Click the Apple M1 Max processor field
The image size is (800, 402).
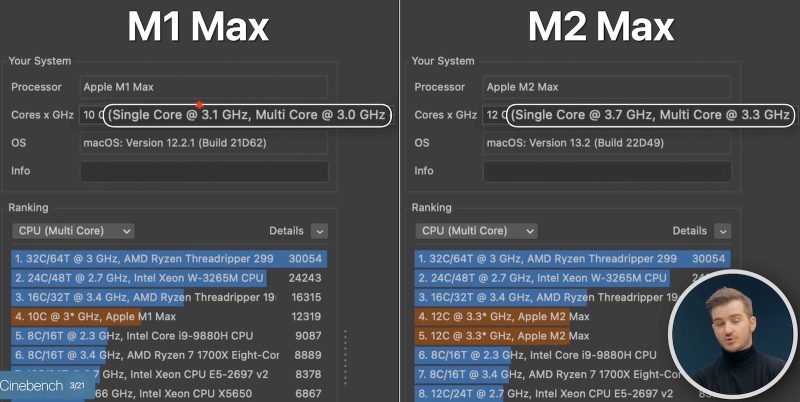coord(204,87)
